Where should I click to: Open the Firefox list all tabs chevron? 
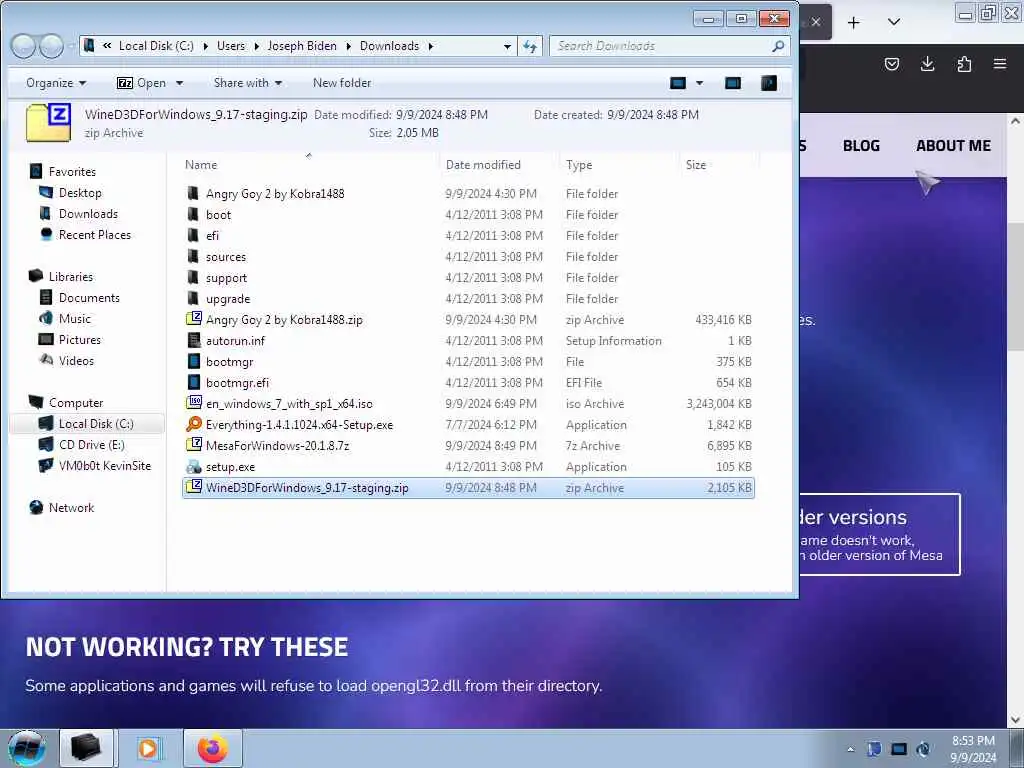(894, 22)
